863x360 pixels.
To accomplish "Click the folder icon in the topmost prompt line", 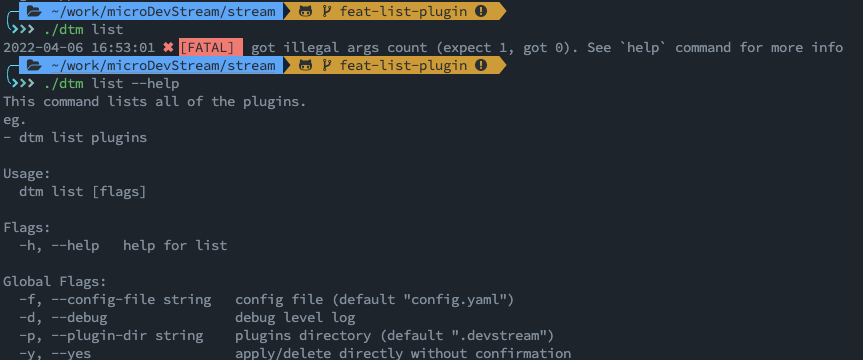I will (34, 10).
